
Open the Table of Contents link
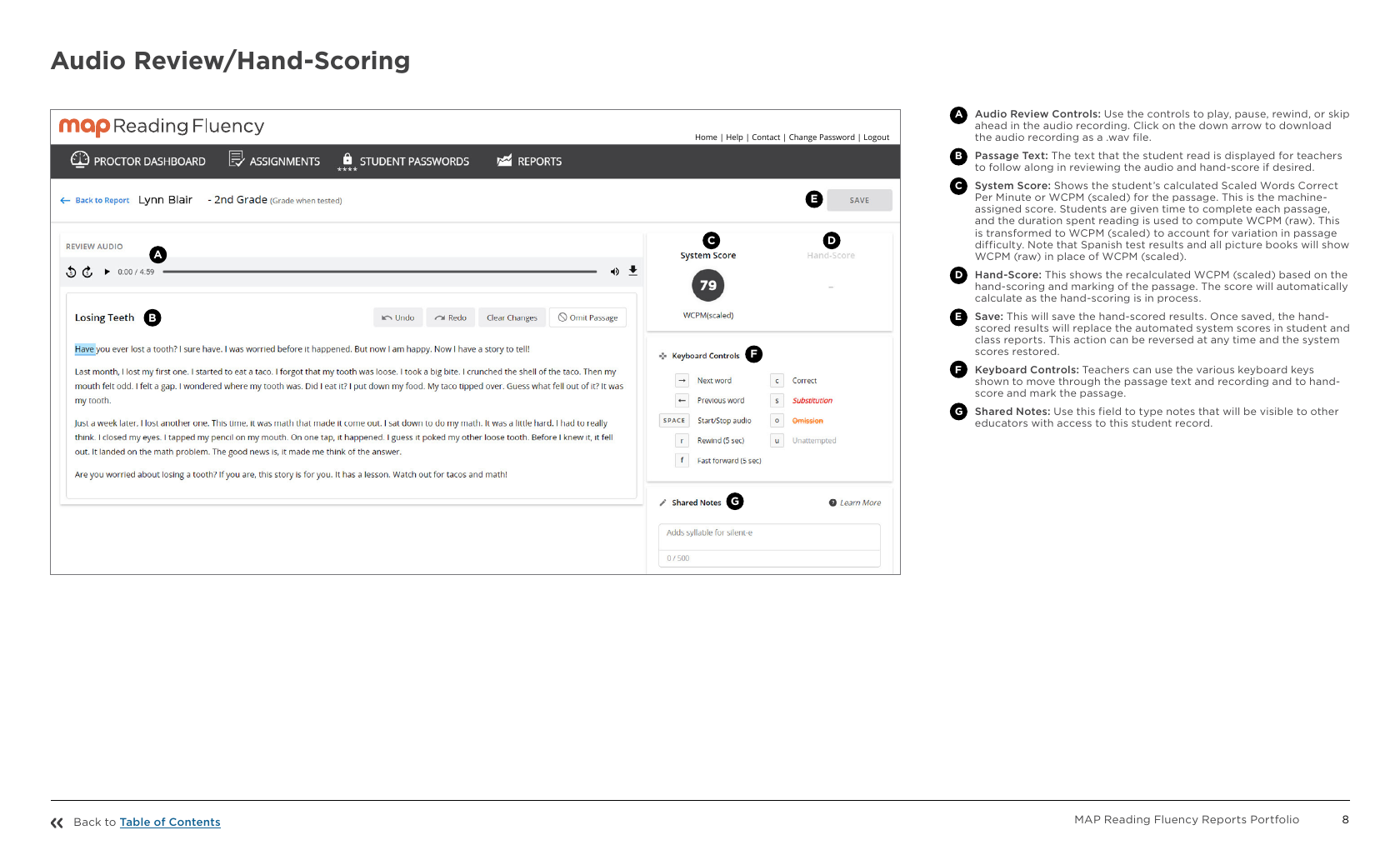[170, 822]
